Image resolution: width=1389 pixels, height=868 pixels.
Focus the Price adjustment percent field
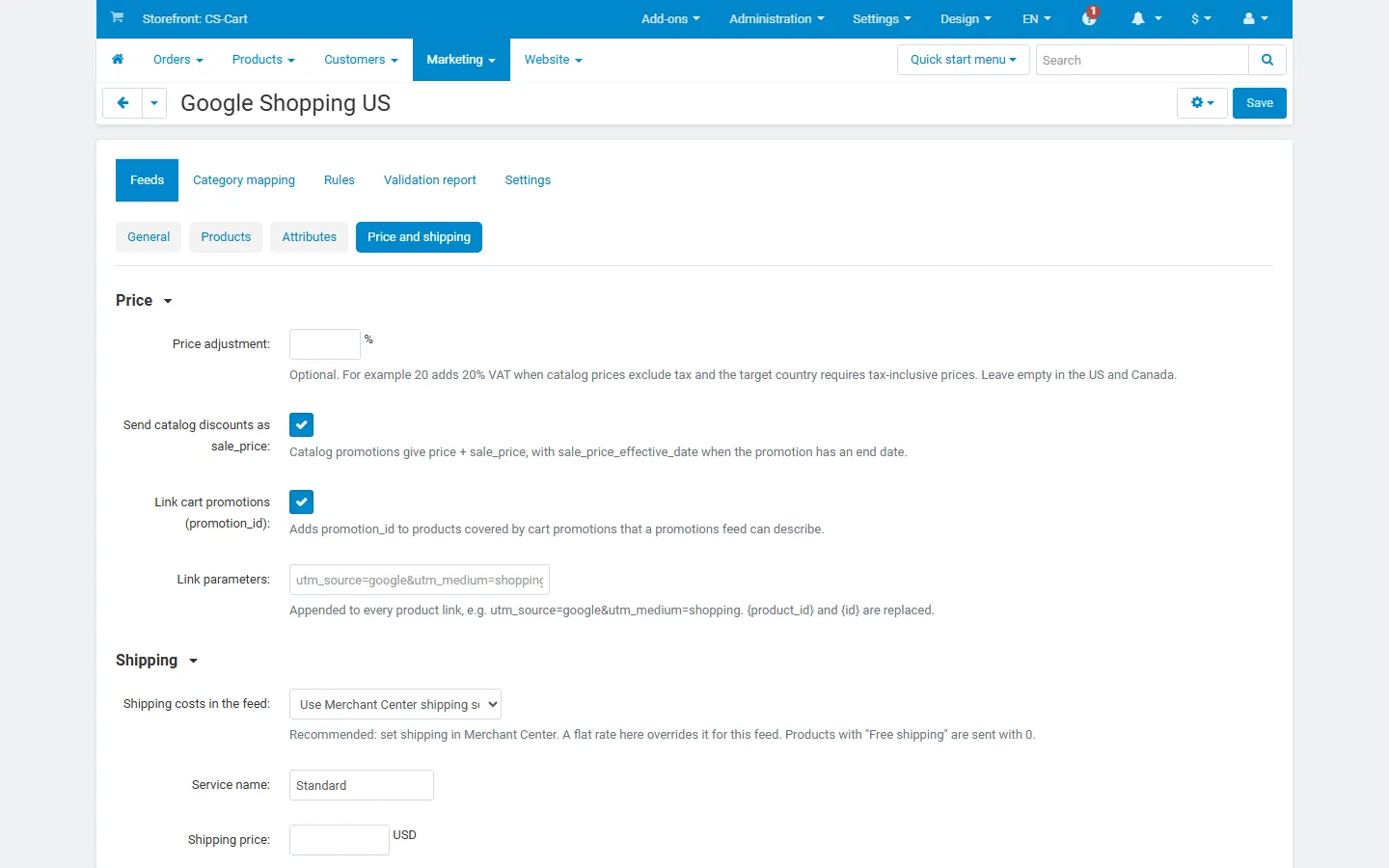pyautogui.click(x=325, y=344)
